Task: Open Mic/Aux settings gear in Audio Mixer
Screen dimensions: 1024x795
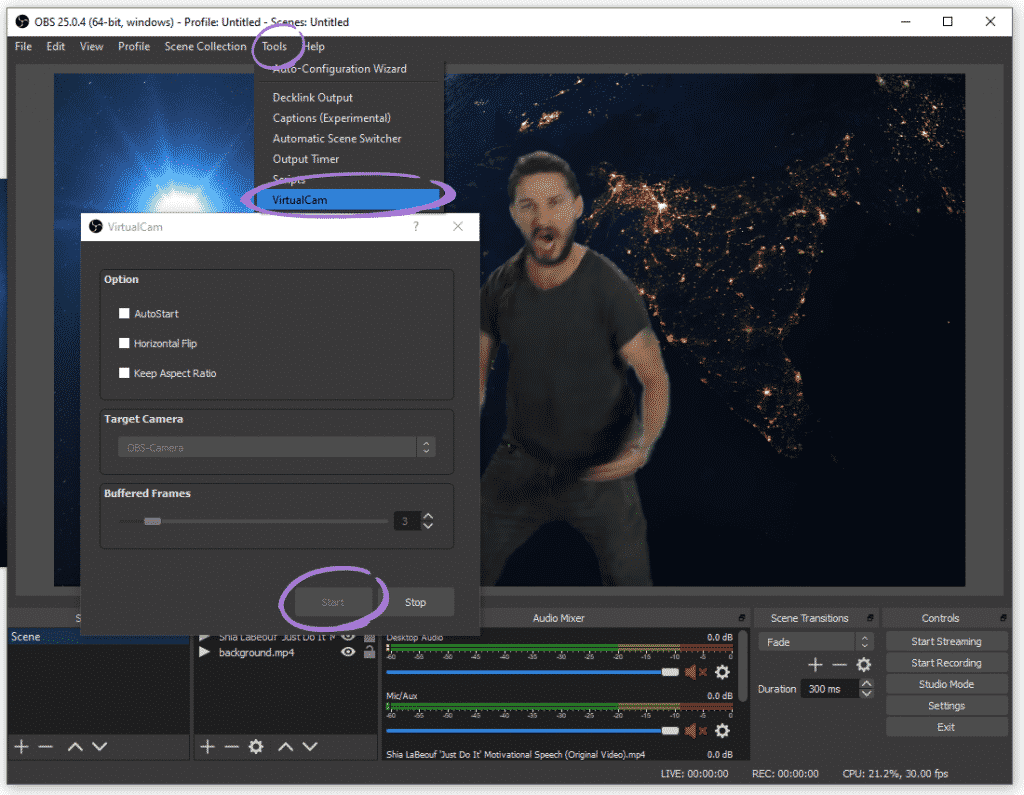Action: (x=722, y=731)
